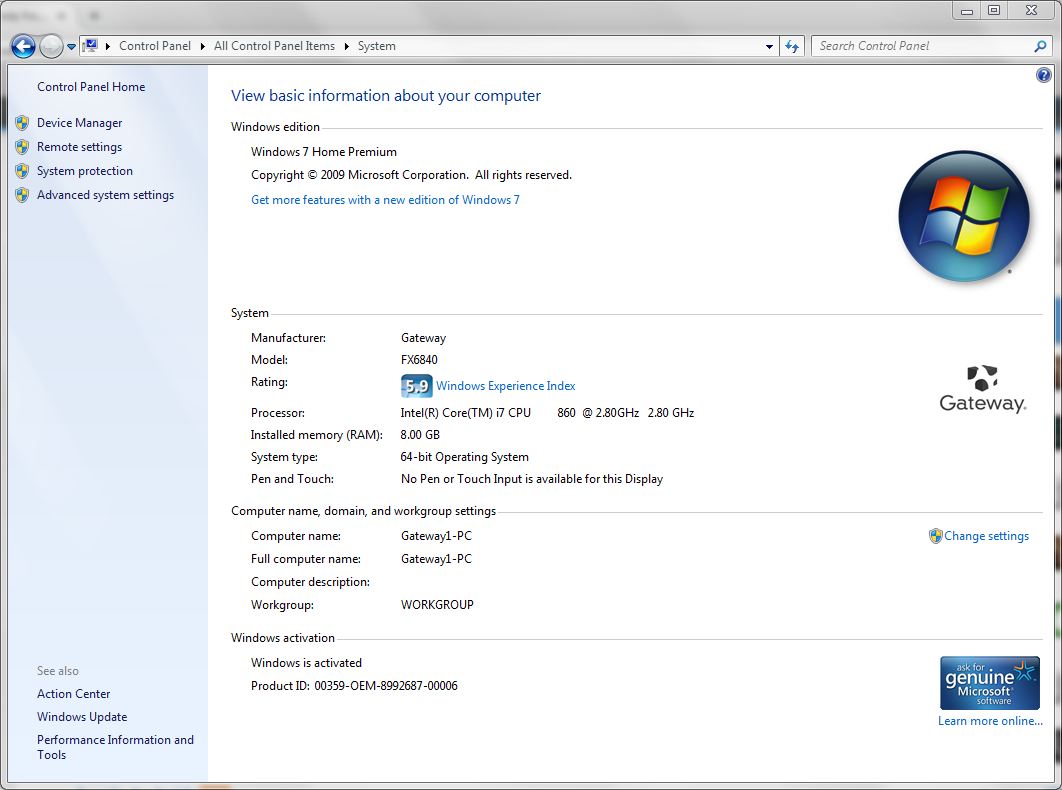Focus the Search Control Panel field

pos(925,46)
